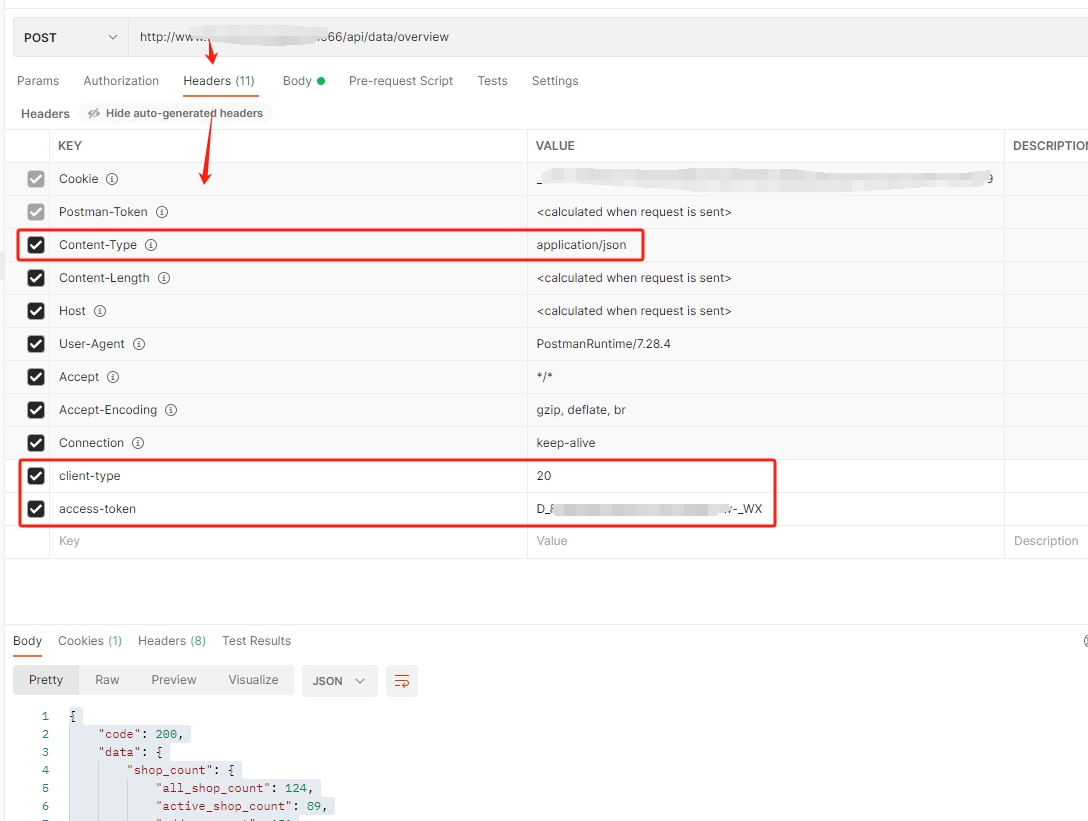Image resolution: width=1088 pixels, height=821 pixels.
Task: Disable the client-type header checkbox
Action: click(x=36, y=476)
